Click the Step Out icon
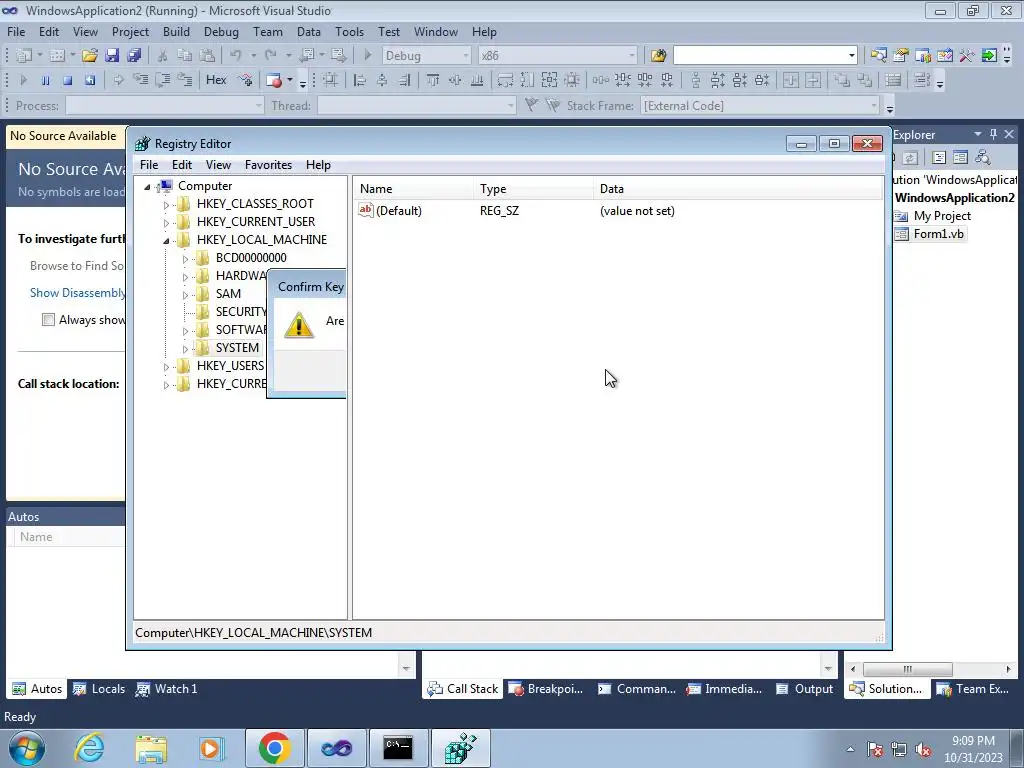The width and height of the screenshot is (1024, 768). (185, 80)
